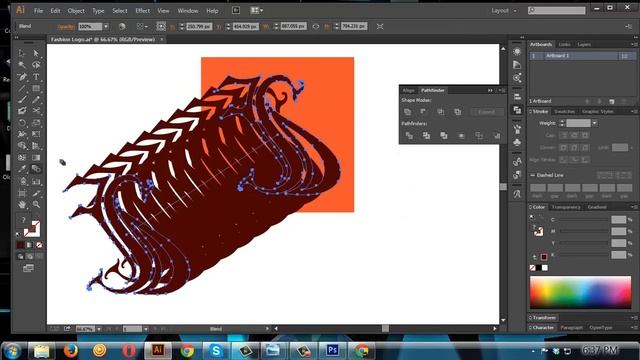Screen dimensions: 640x360
Task: Select the Rotate tool
Action: (x=22, y=123)
